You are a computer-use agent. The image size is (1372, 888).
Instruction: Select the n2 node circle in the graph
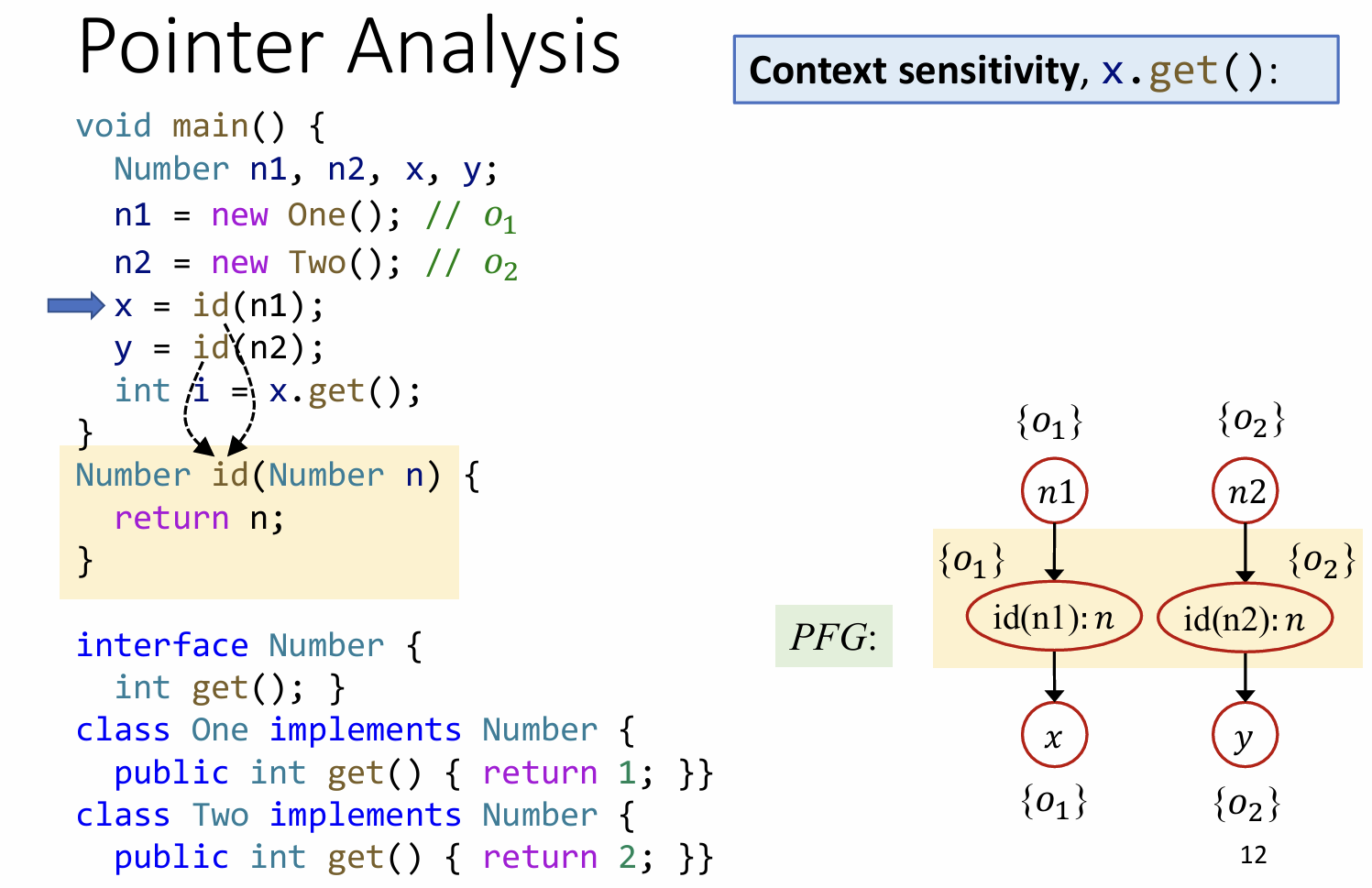tap(1245, 492)
